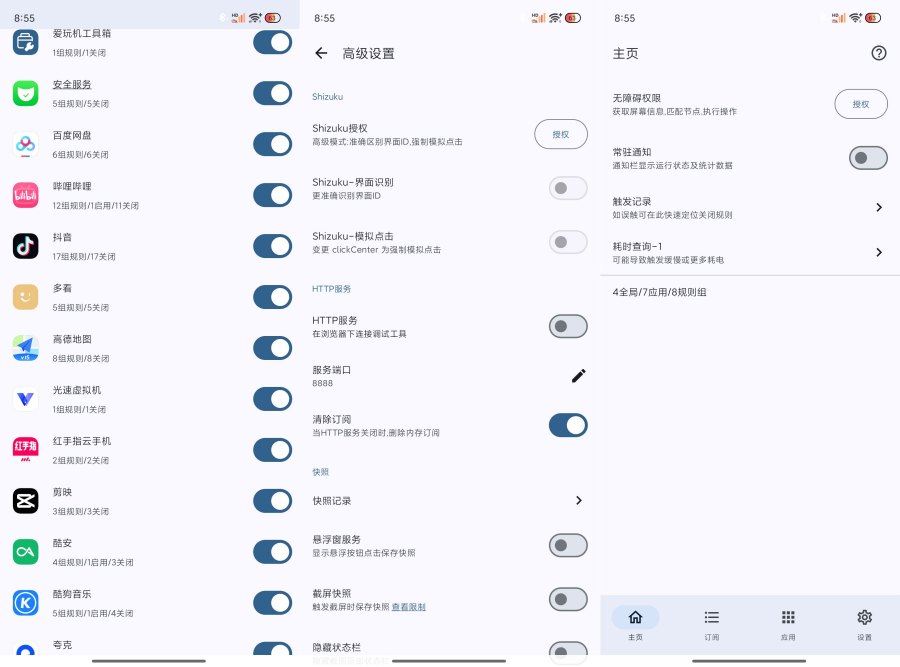Tap the back arrow on 高级设置
Image resolution: width=900 pixels, height=667 pixels.
320,54
